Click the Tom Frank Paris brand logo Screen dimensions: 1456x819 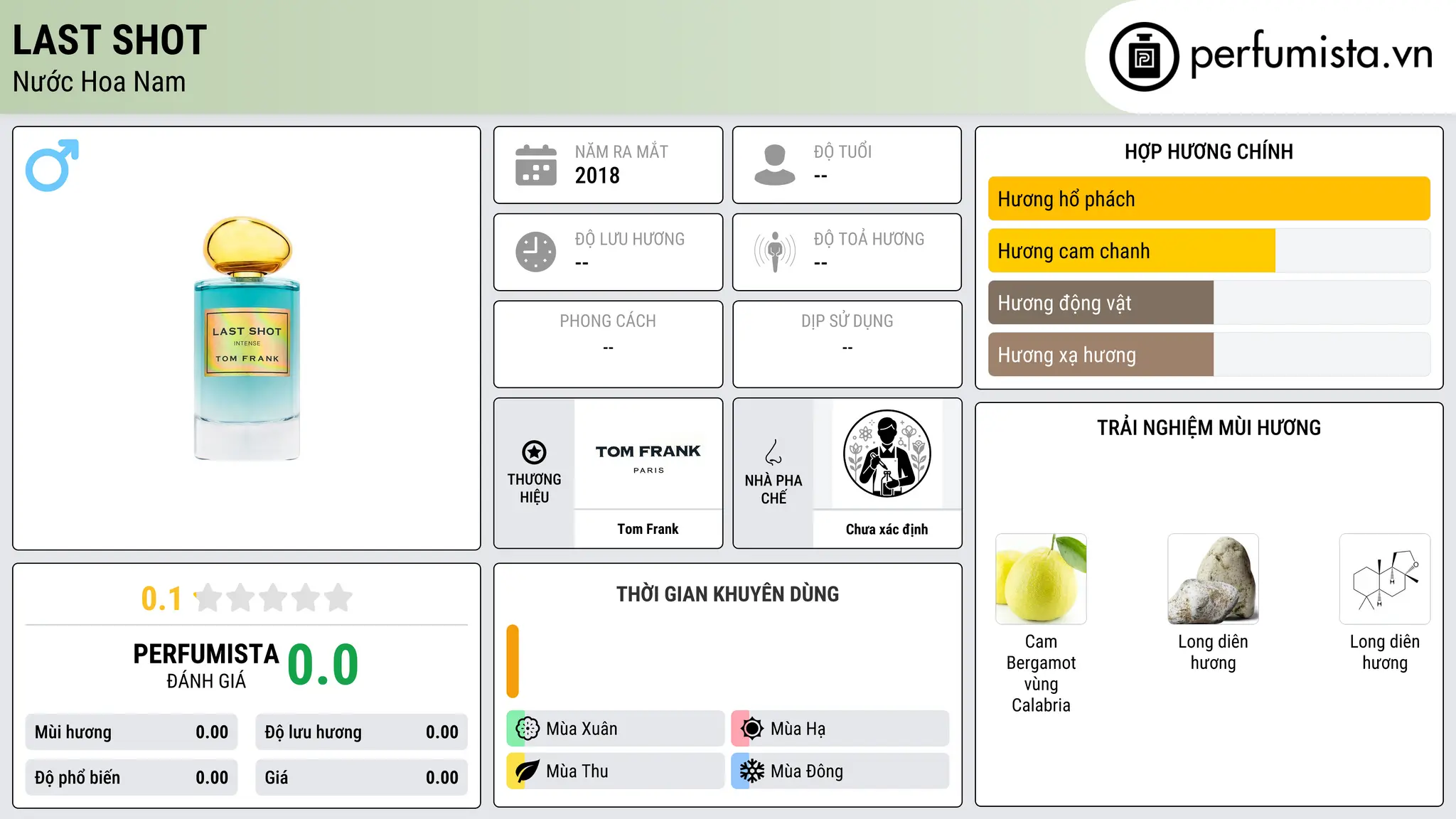648,458
